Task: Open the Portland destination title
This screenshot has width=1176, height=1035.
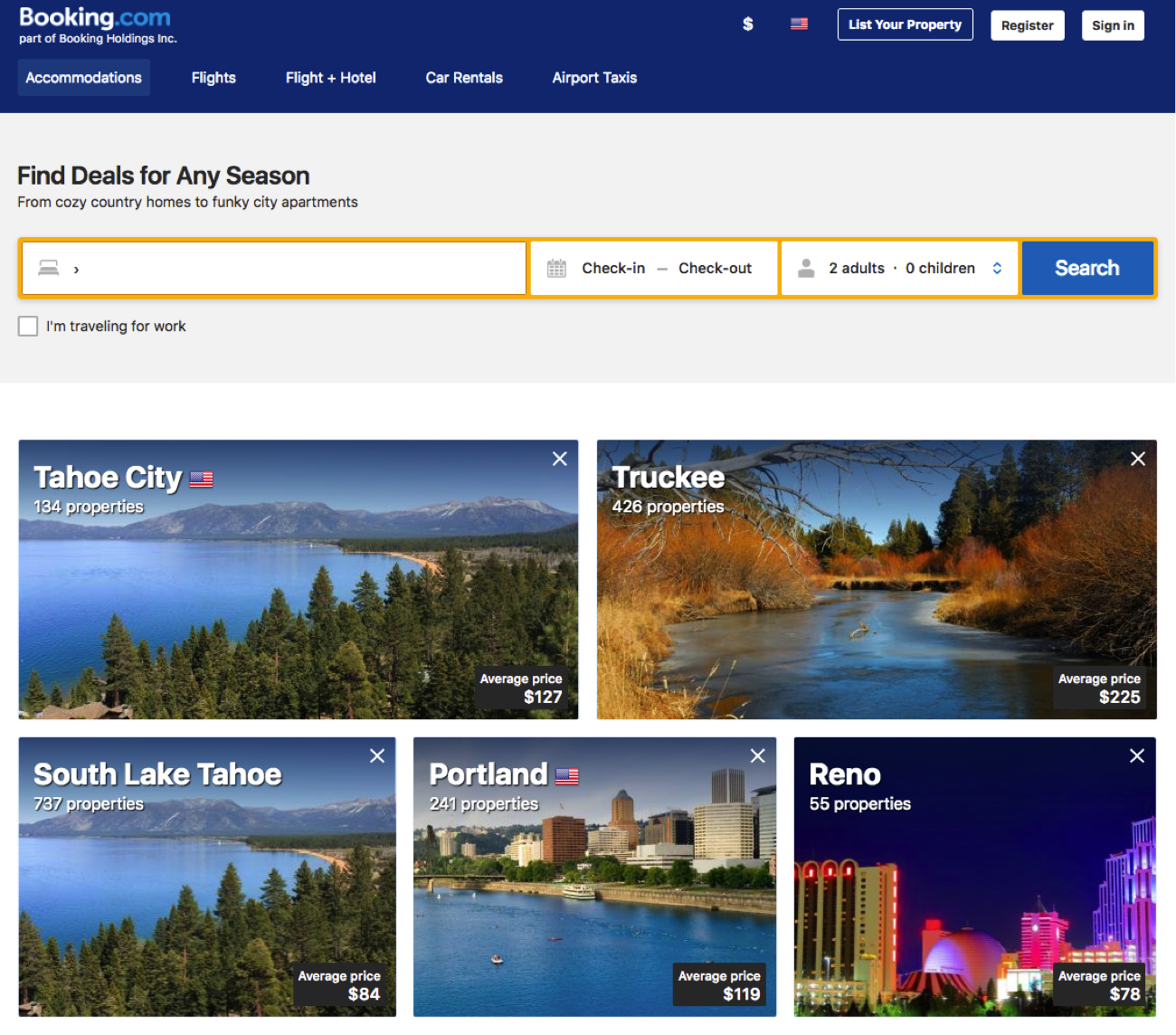Action: [x=488, y=774]
